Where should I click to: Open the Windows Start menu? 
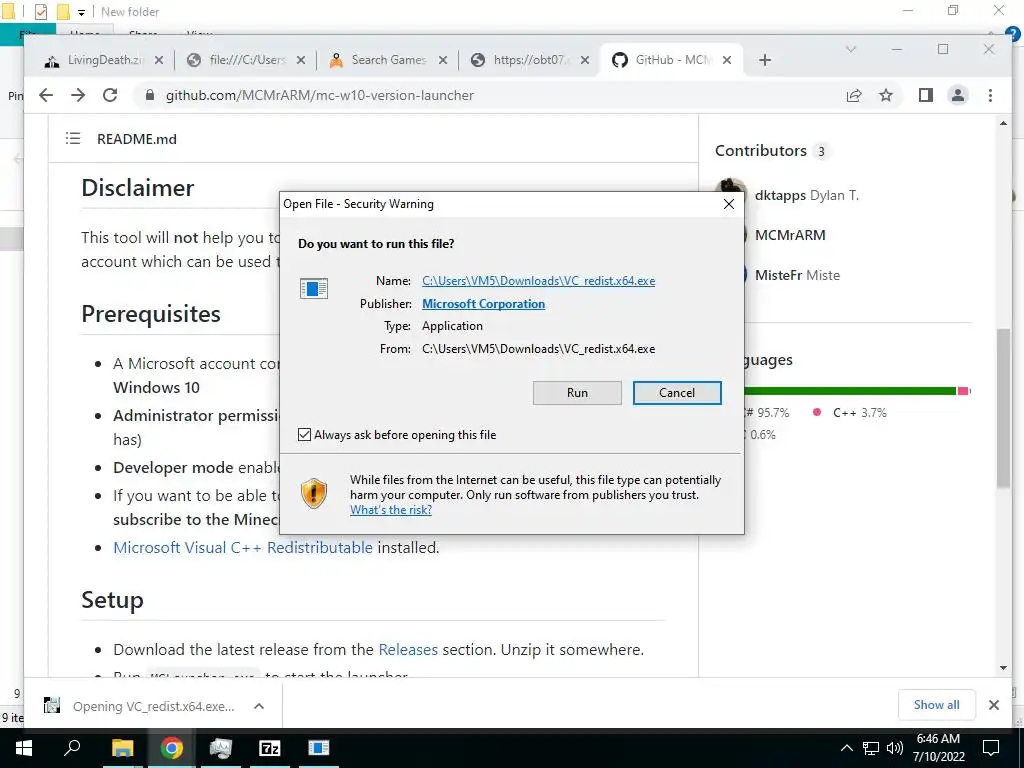[x=24, y=748]
